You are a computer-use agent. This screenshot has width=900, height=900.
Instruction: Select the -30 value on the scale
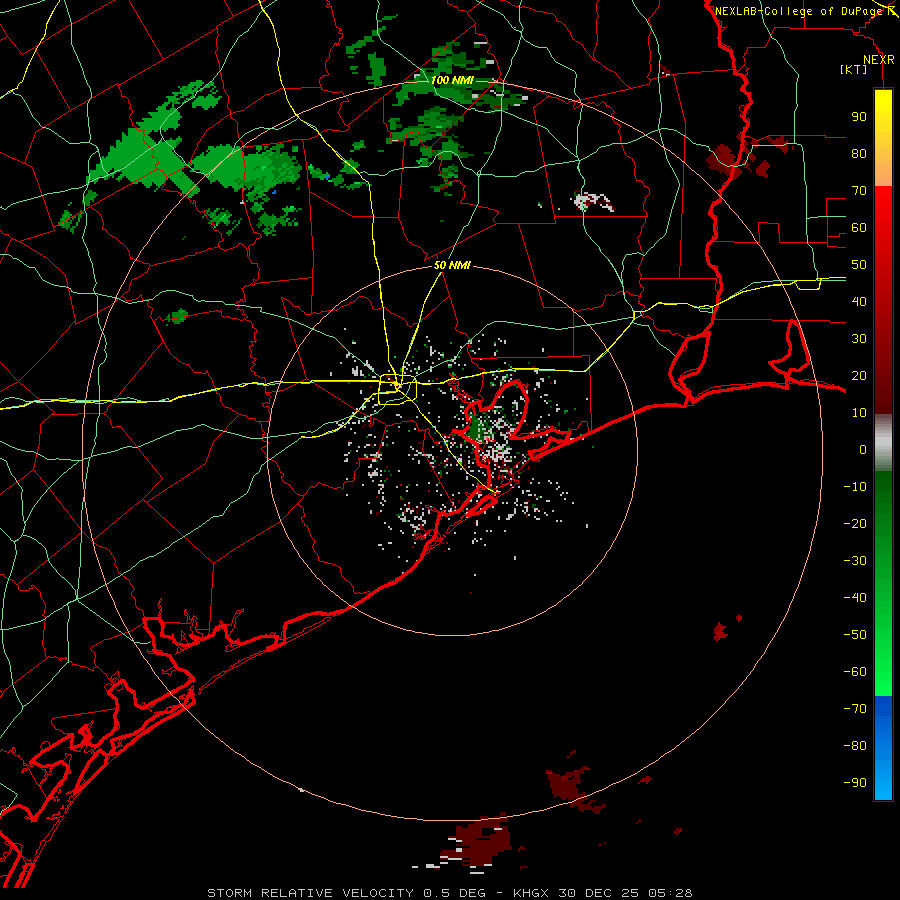click(855, 561)
